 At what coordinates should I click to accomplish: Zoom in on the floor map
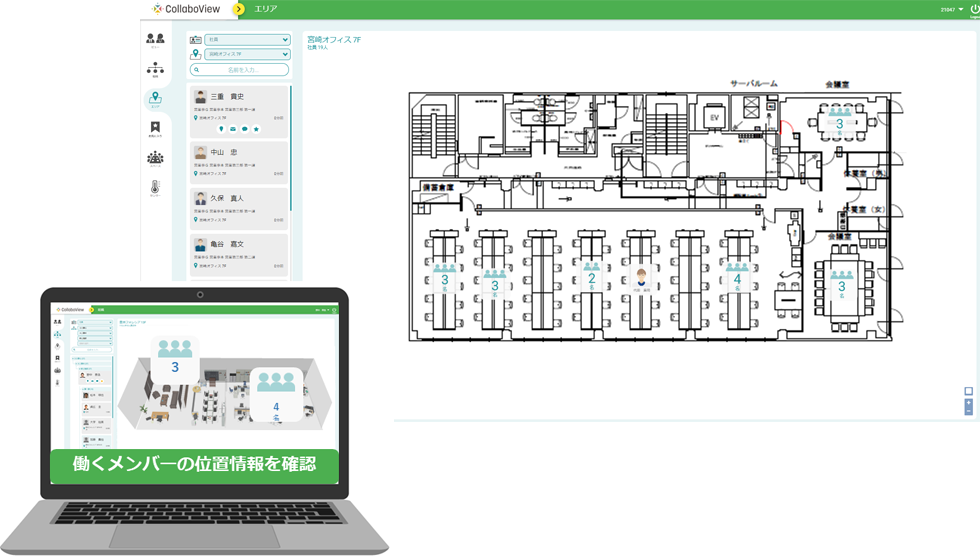[968, 403]
